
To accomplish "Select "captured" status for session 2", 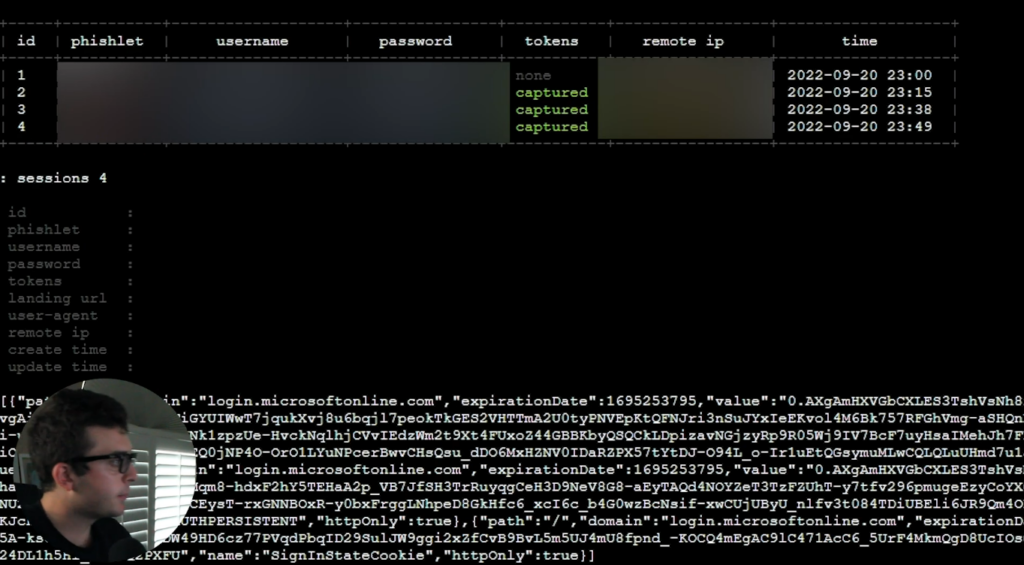I will [x=552, y=93].
